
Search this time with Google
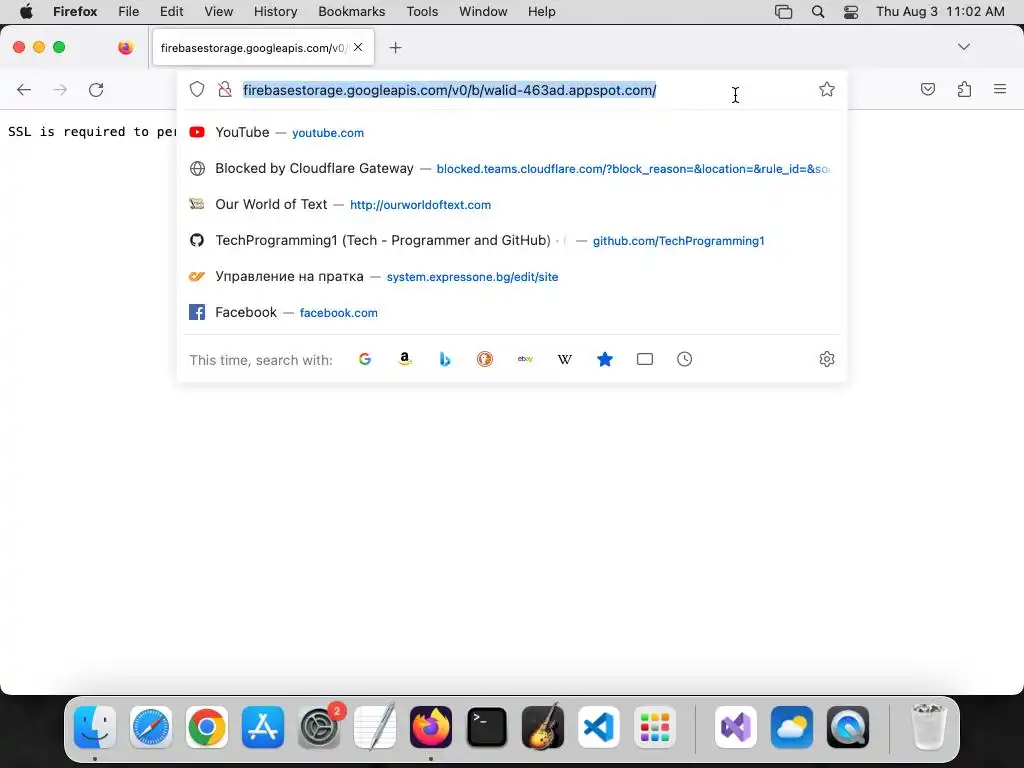point(364,359)
